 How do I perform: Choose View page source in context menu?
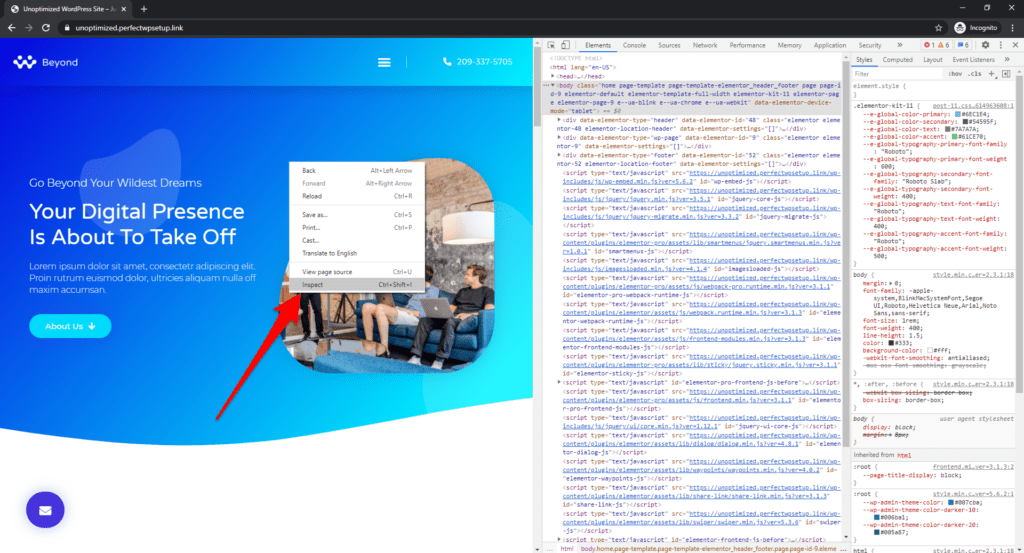point(357,272)
